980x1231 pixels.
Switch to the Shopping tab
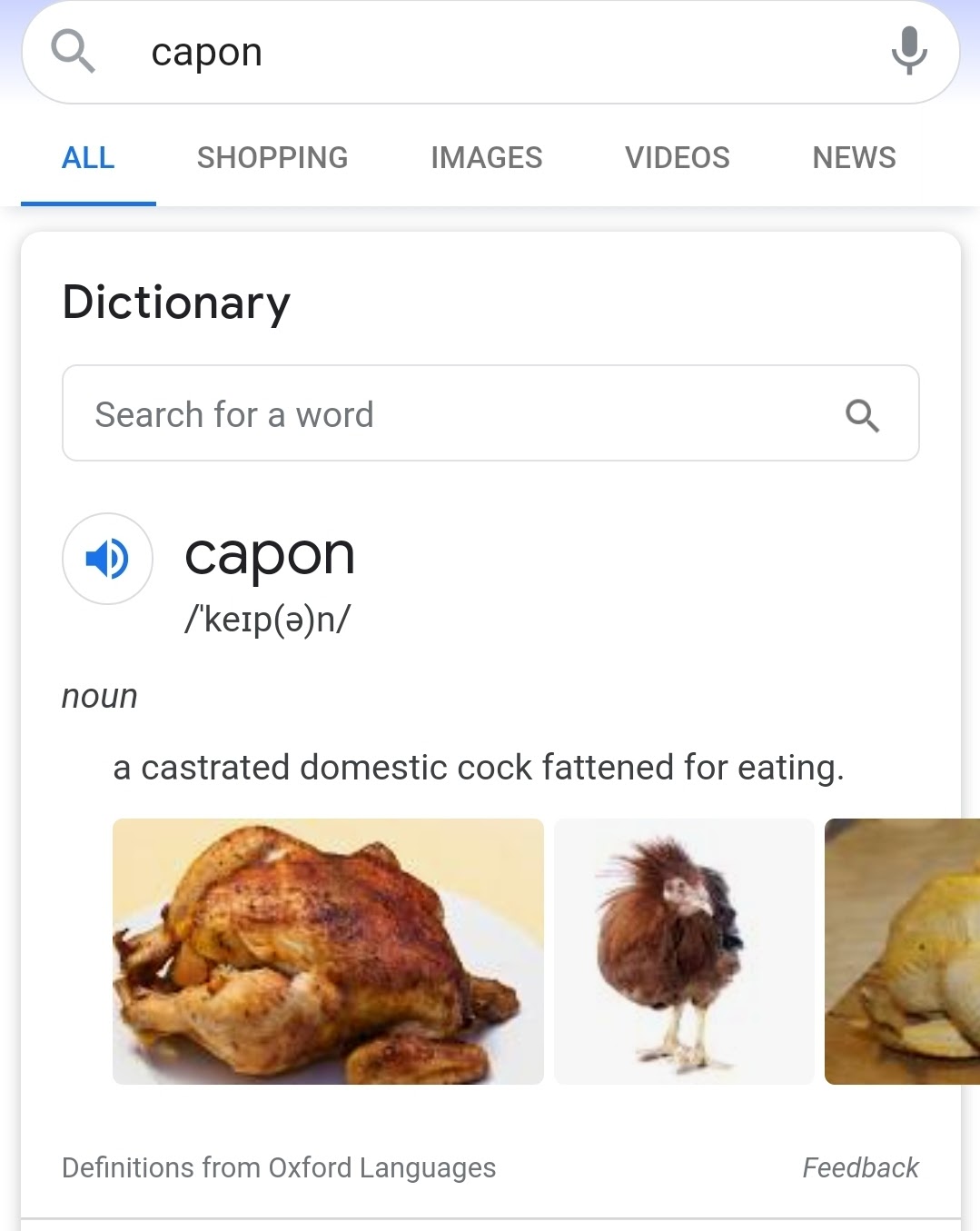[x=272, y=158]
